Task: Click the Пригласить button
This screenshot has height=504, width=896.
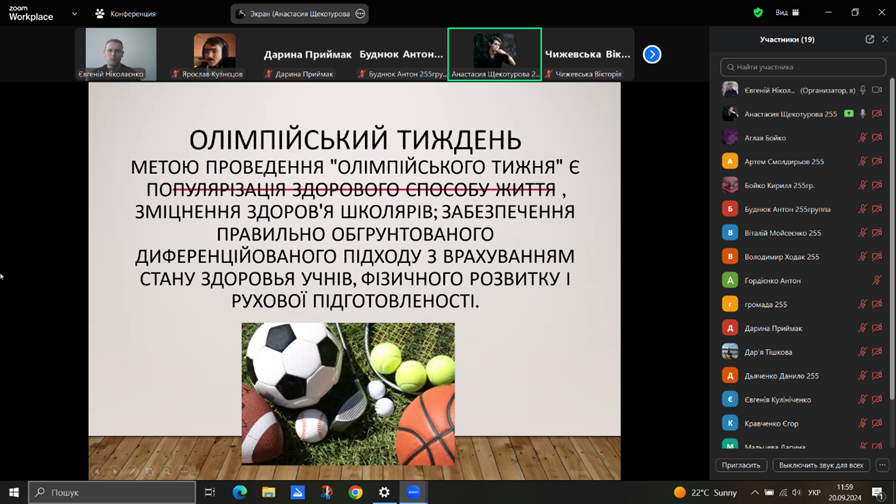Action: [741, 465]
